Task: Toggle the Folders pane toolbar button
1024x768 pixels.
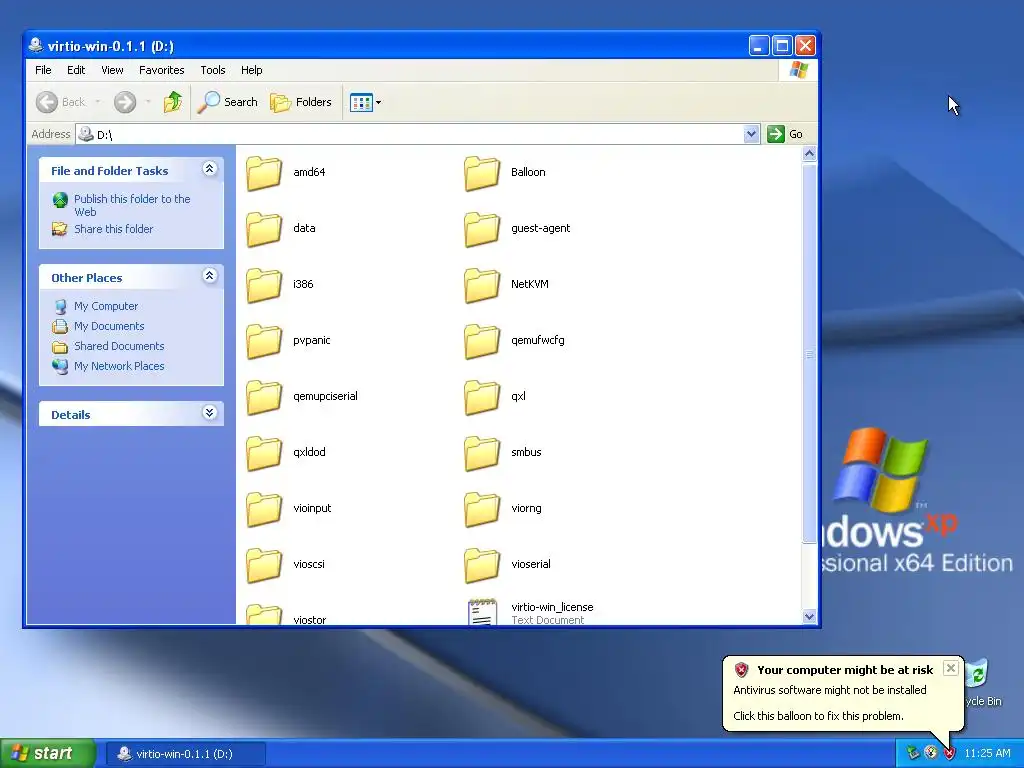Action: tap(301, 102)
